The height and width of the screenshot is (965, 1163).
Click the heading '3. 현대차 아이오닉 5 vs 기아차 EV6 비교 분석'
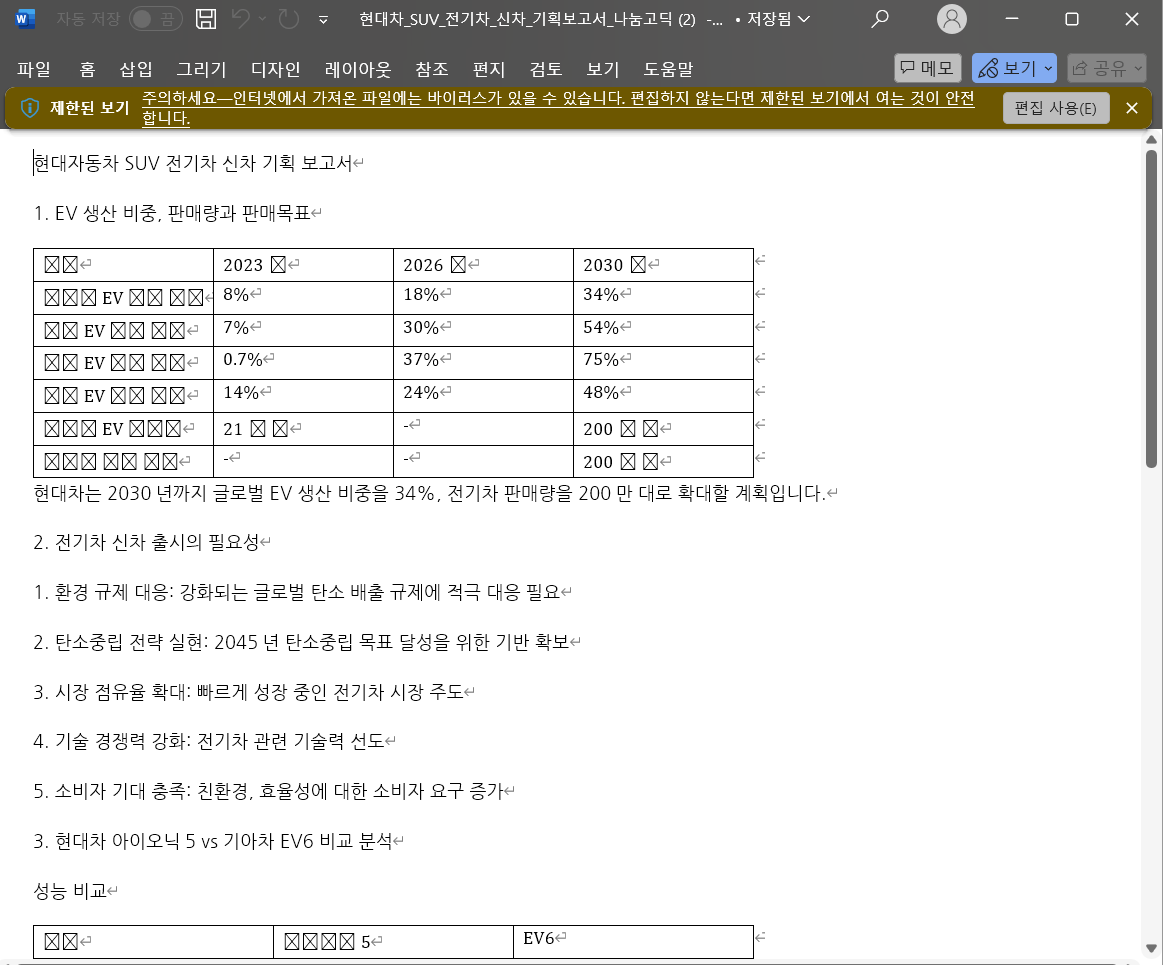tap(213, 841)
